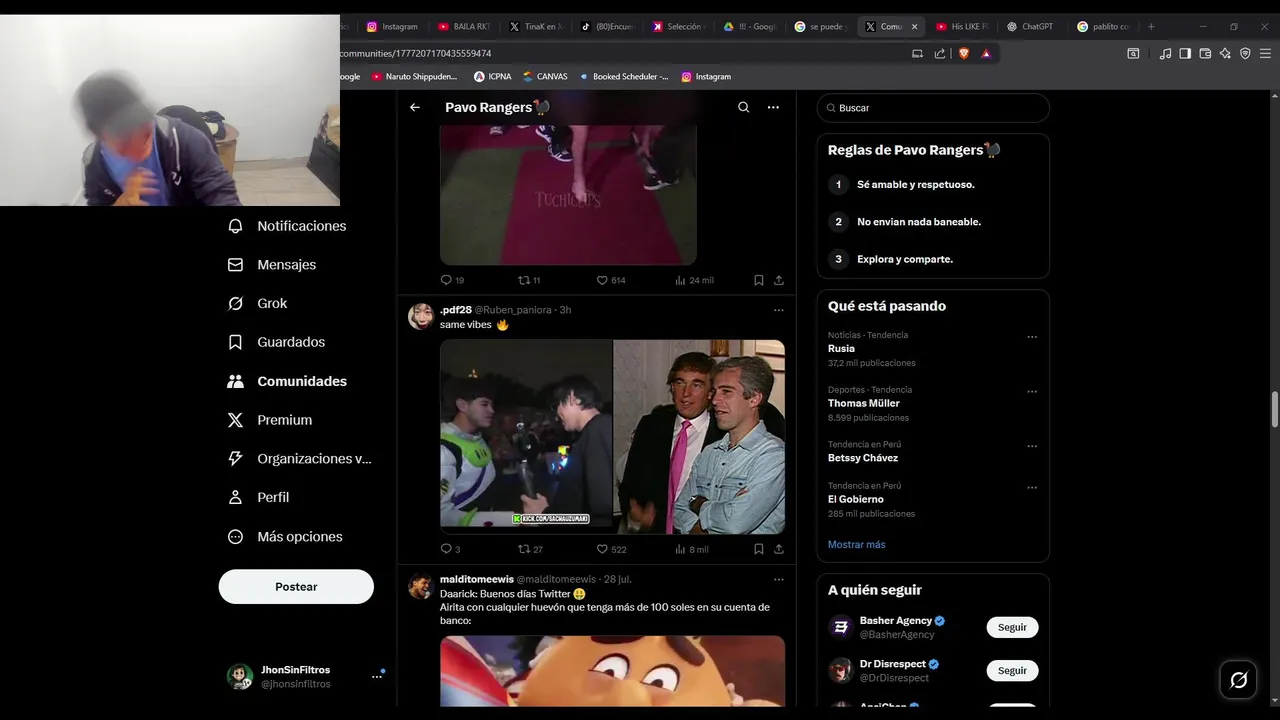Open options menu of the .pdf28 post
Viewport: 1280px width, 720px height.
point(779,310)
